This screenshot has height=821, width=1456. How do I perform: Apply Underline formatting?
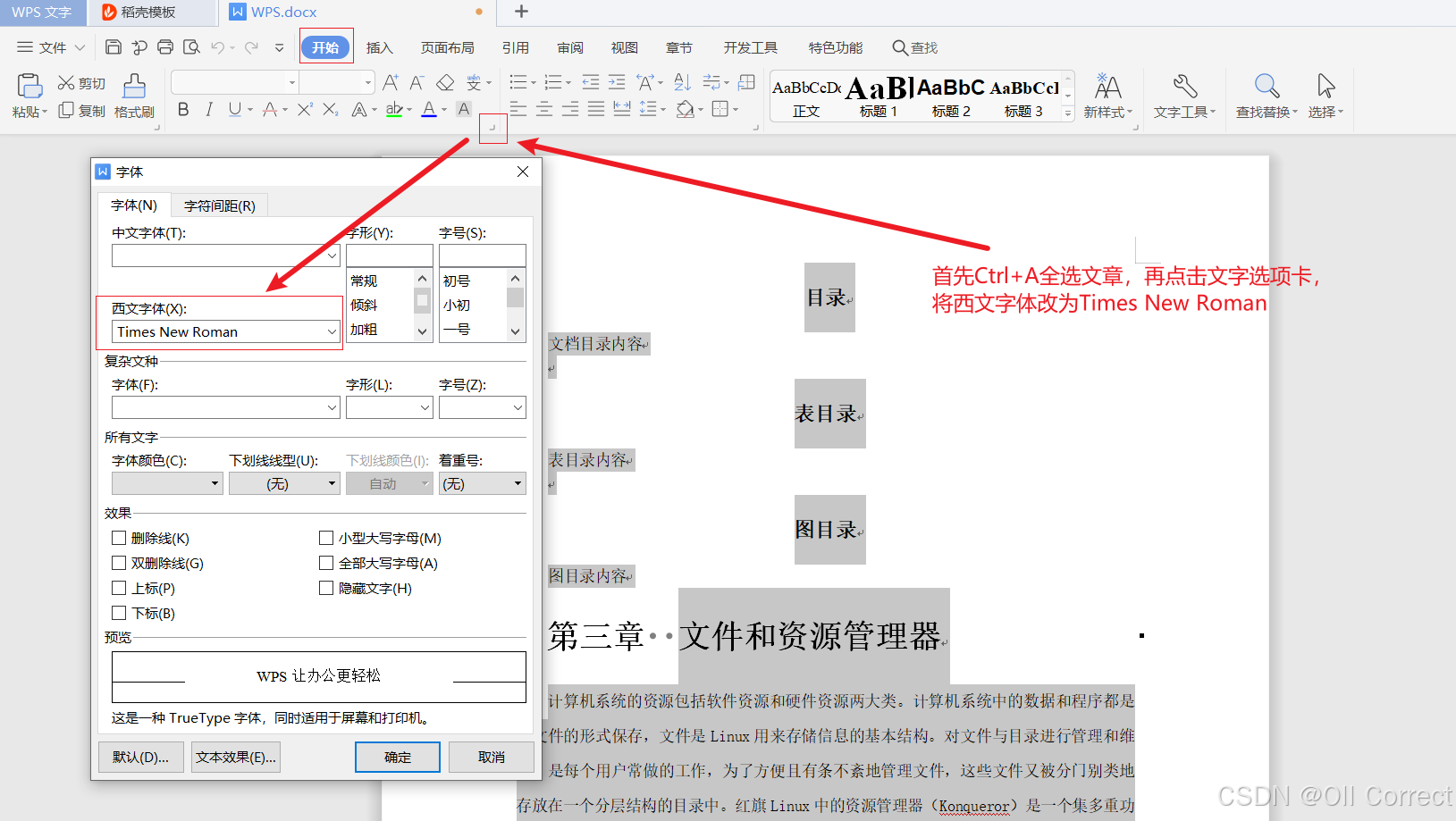click(235, 109)
